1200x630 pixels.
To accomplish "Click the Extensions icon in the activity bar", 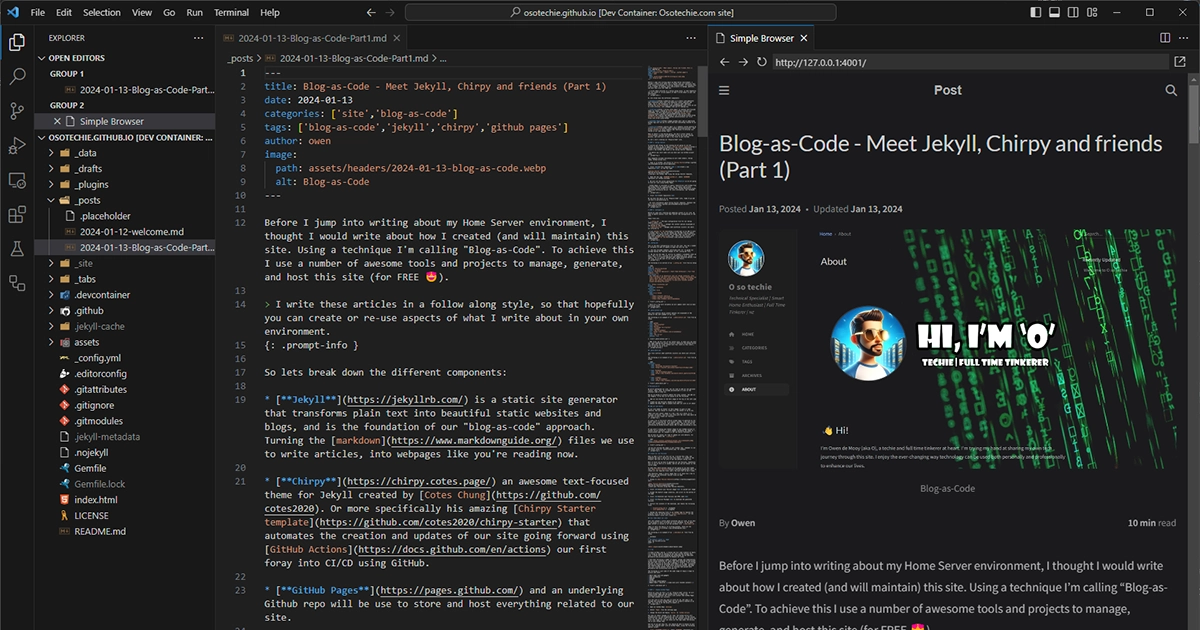I will pyautogui.click(x=17, y=214).
